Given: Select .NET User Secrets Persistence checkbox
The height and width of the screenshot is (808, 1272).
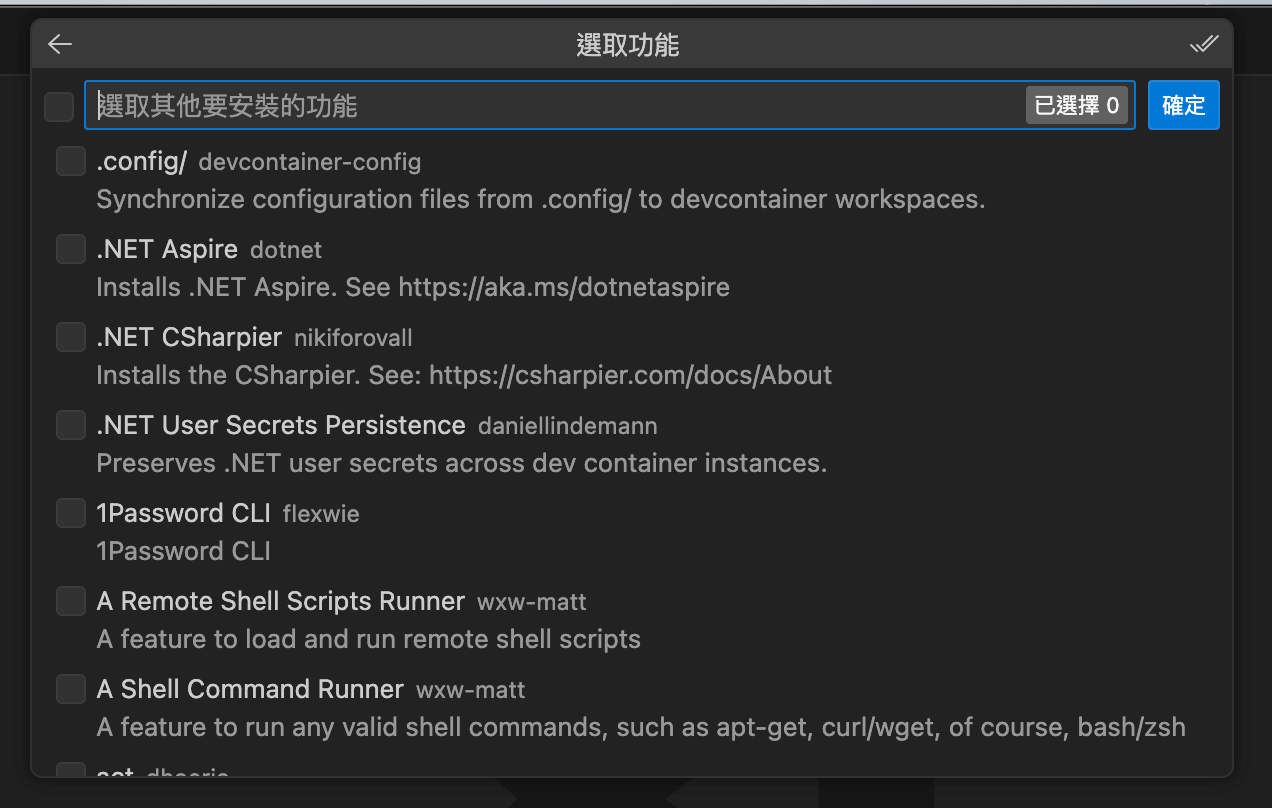Looking at the screenshot, I should click(70, 425).
